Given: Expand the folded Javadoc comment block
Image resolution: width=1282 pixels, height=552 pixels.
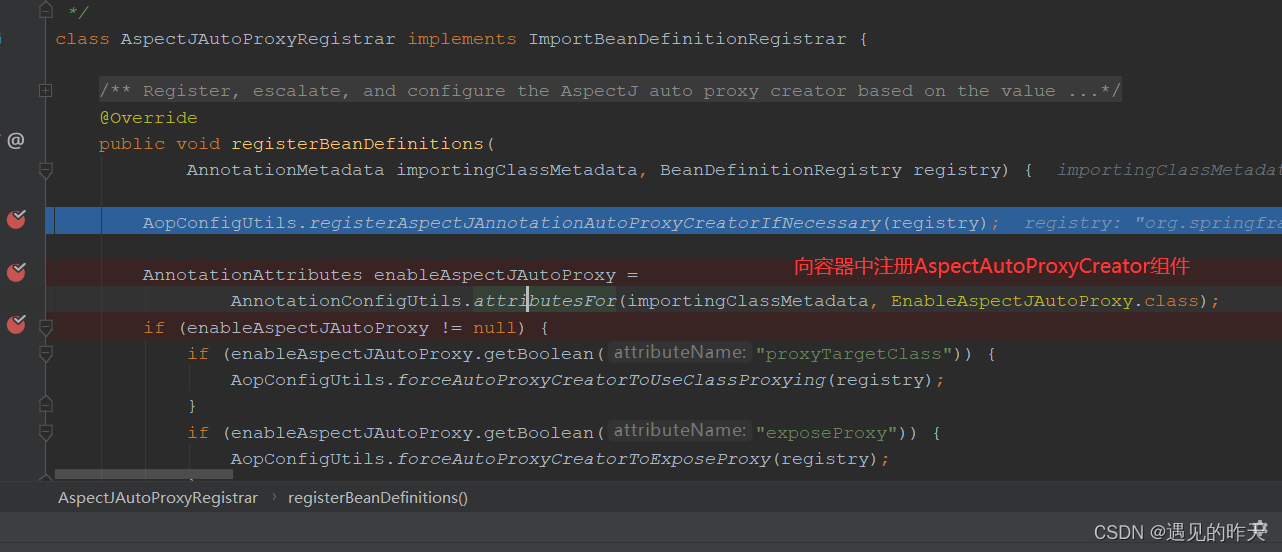Looking at the screenshot, I should point(45,91).
